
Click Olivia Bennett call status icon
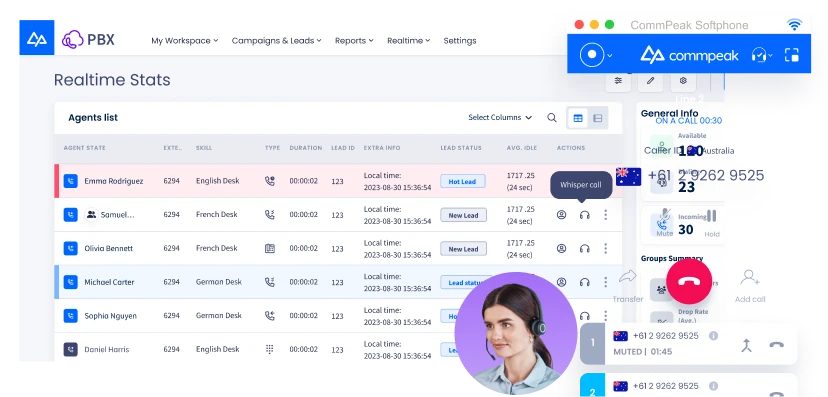click(71, 248)
